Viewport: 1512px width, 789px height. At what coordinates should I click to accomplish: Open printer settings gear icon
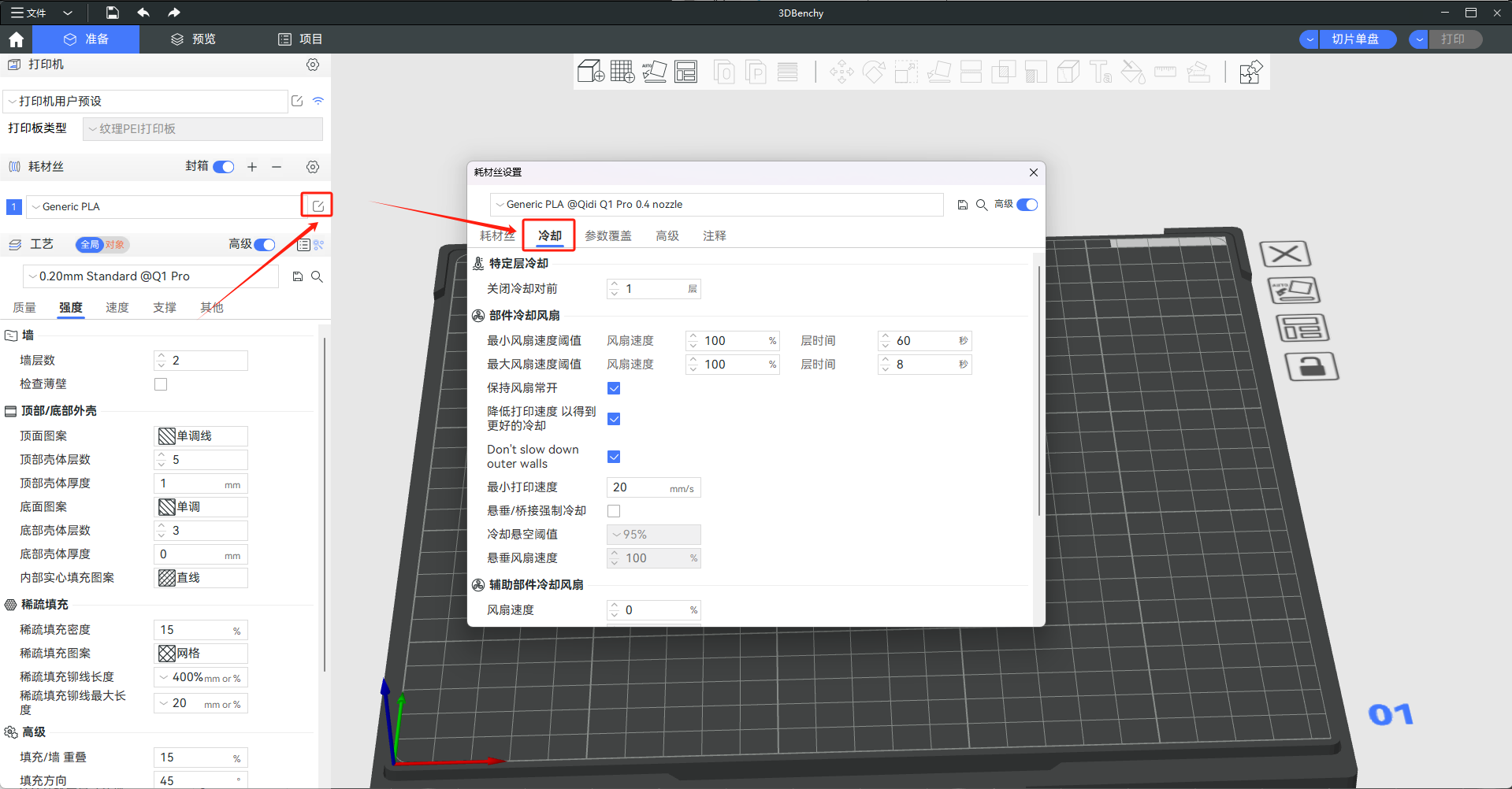[313, 65]
